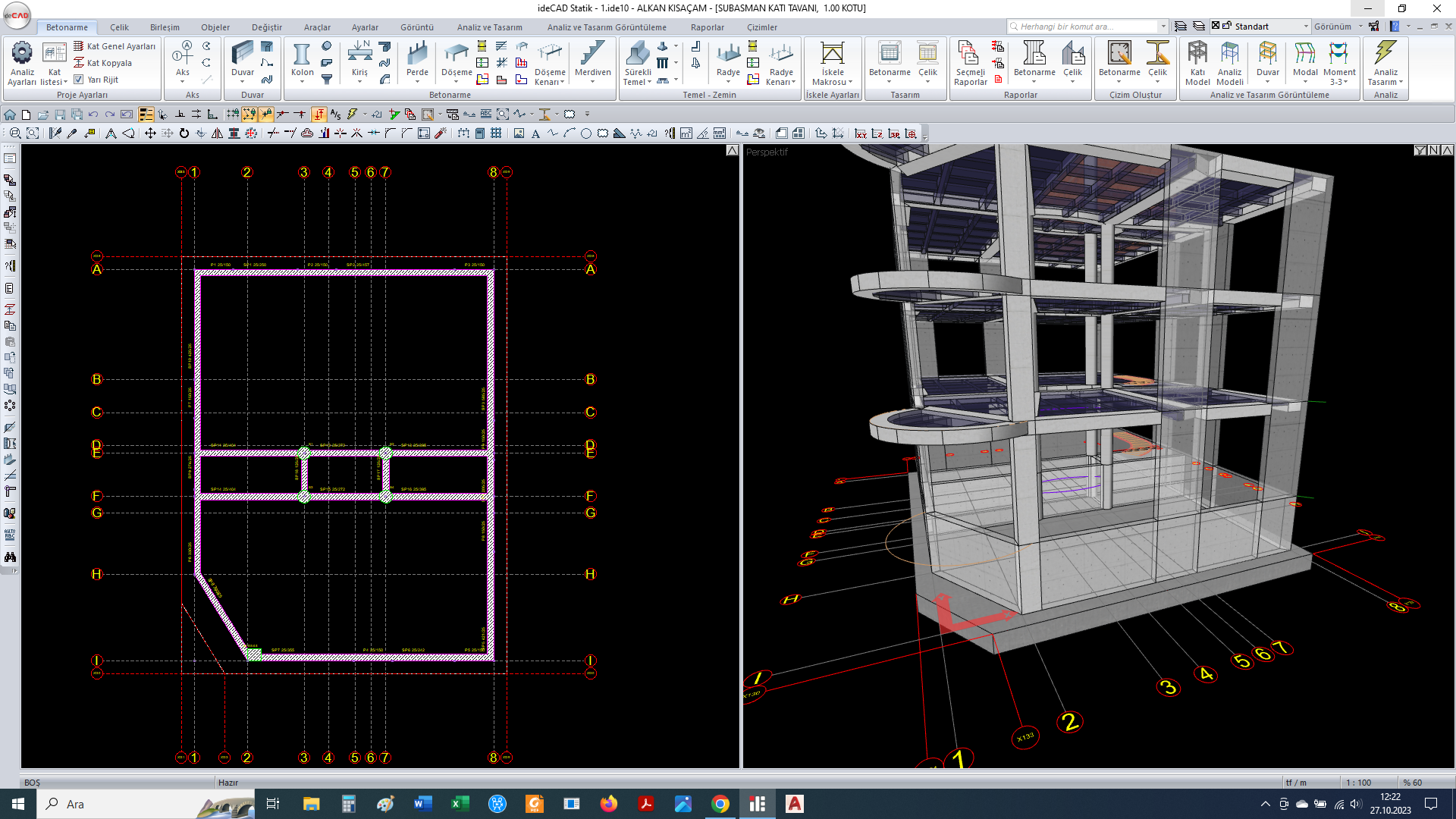Toggle the highlighted perpendicular snap mode button
1456x819 pixels.
[266, 115]
